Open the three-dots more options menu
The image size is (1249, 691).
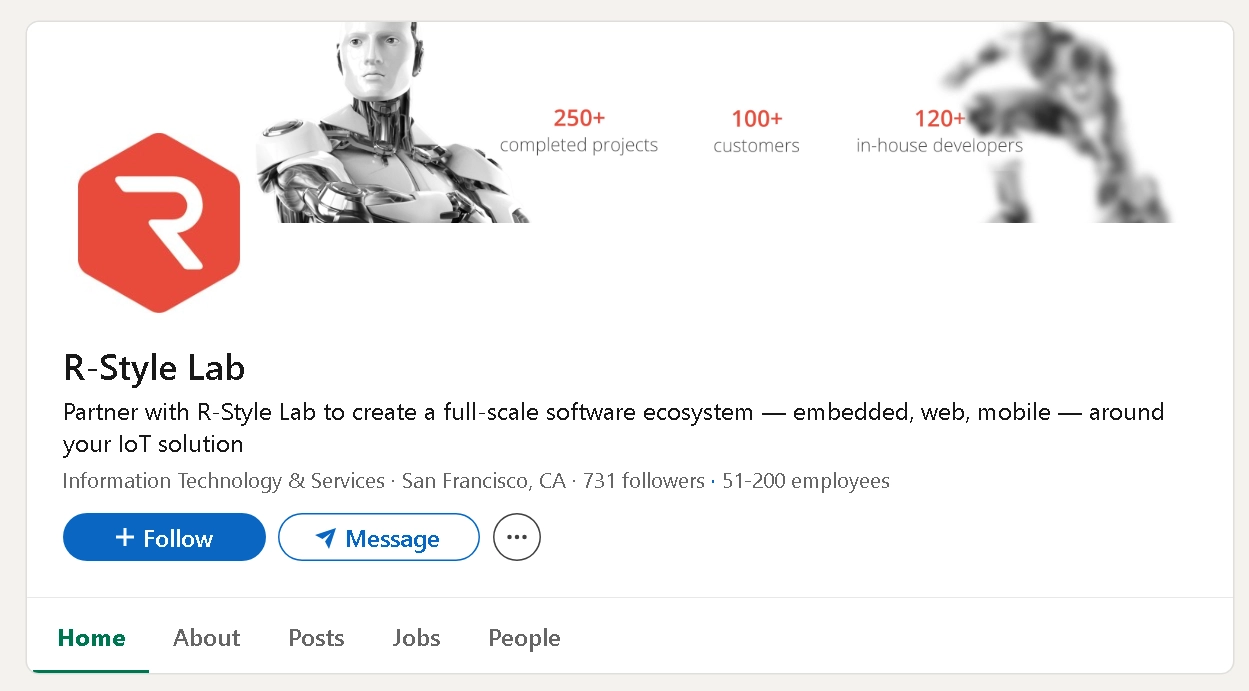tap(517, 538)
